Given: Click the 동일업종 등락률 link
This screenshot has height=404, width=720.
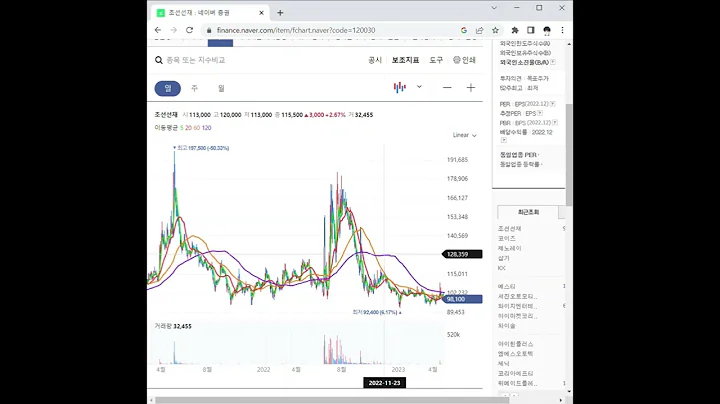Looking at the screenshot, I should [x=520, y=164].
